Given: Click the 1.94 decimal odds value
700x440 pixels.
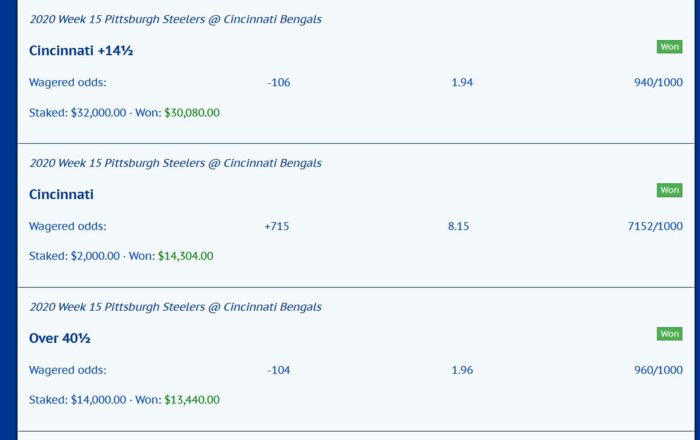Looking at the screenshot, I should (462, 83).
